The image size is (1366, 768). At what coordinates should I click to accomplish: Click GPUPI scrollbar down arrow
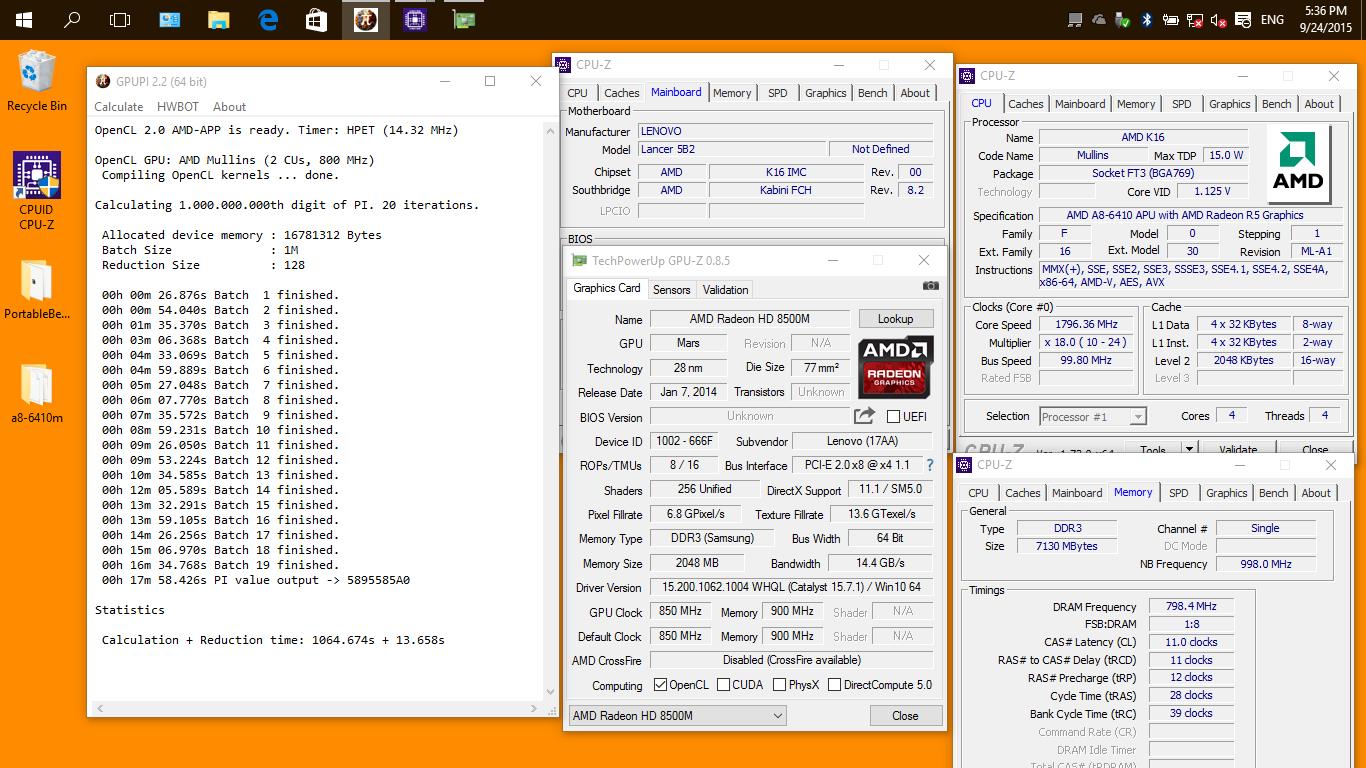pyautogui.click(x=549, y=691)
